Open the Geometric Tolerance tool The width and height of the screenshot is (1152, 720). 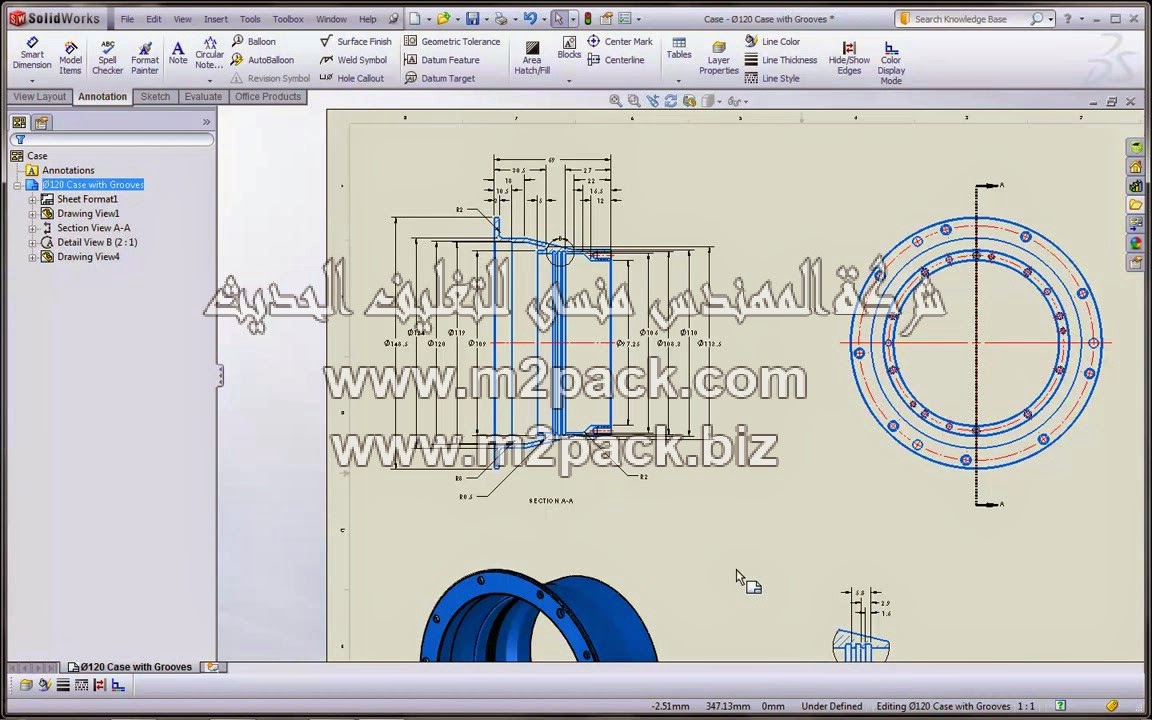click(452, 41)
